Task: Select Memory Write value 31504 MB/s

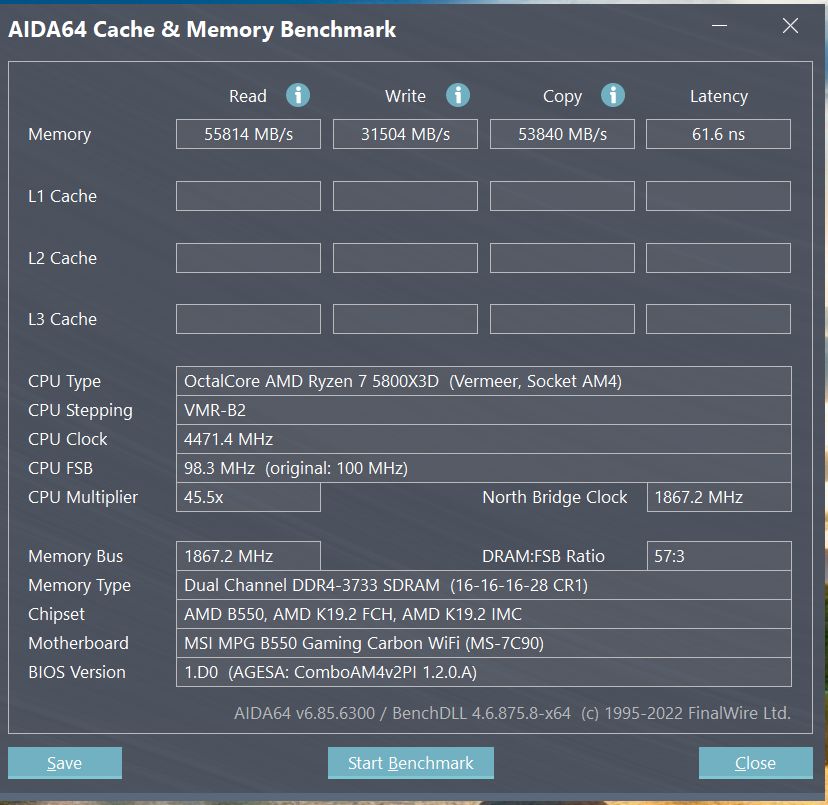Action: pyautogui.click(x=406, y=134)
